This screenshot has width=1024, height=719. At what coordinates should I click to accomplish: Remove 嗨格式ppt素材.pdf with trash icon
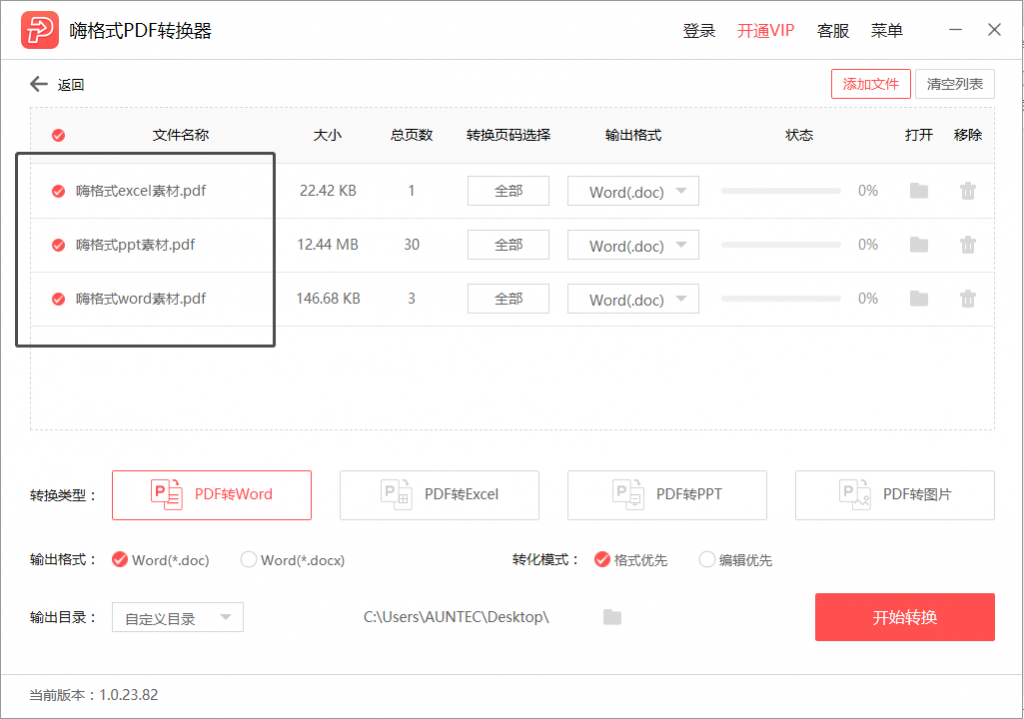click(x=968, y=245)
